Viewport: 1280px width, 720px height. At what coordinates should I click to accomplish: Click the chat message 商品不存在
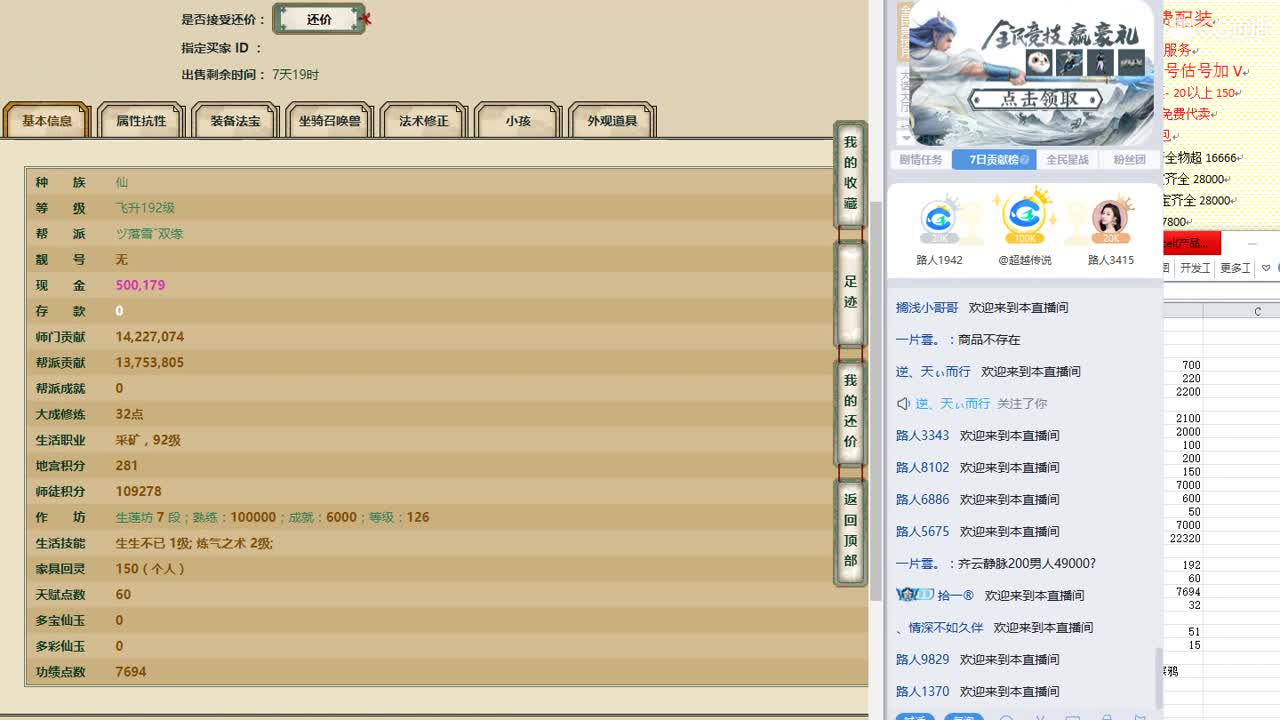click(x=989, y=340)
